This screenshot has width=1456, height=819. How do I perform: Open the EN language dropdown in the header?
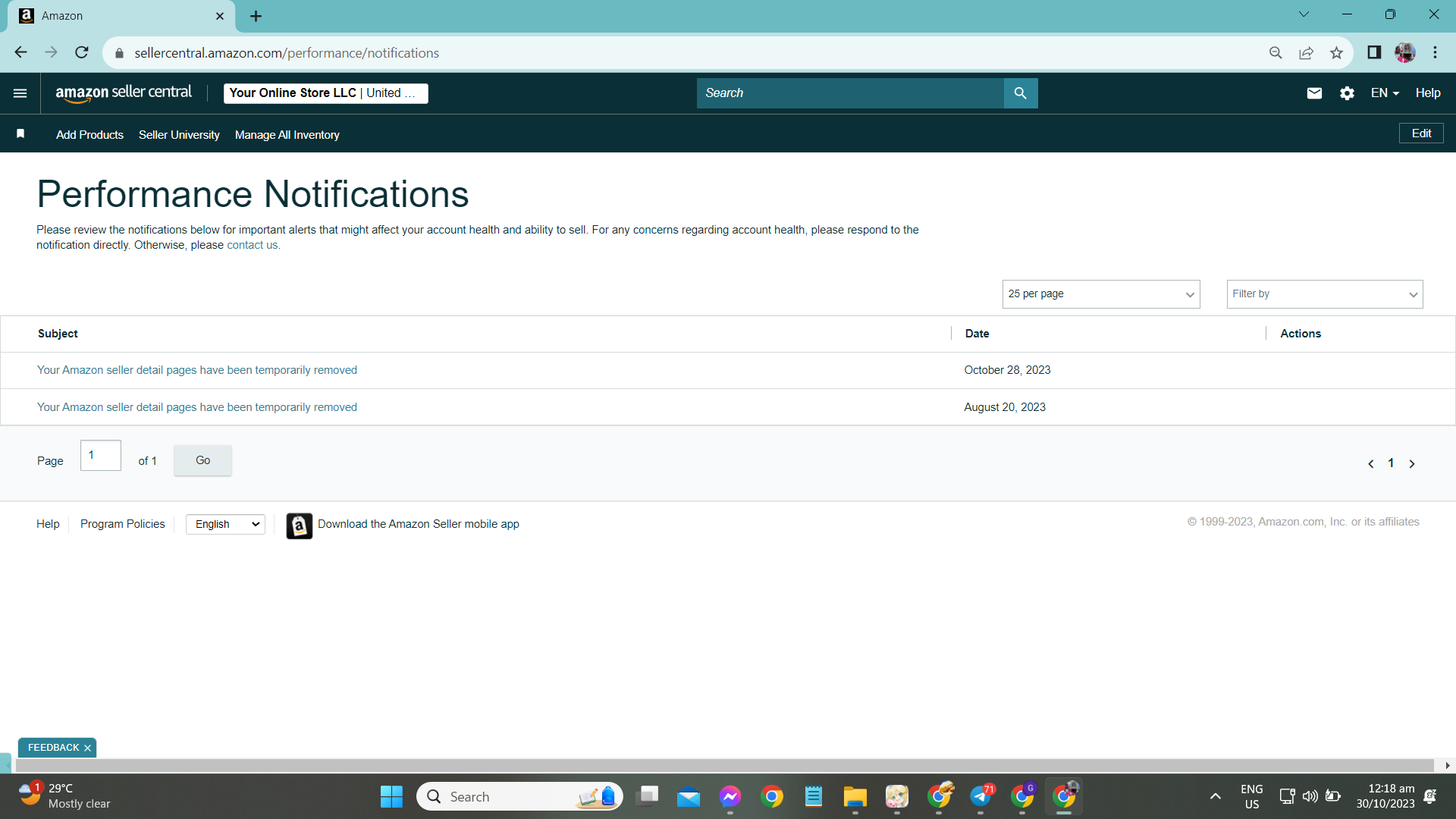tap(1385, 93)
